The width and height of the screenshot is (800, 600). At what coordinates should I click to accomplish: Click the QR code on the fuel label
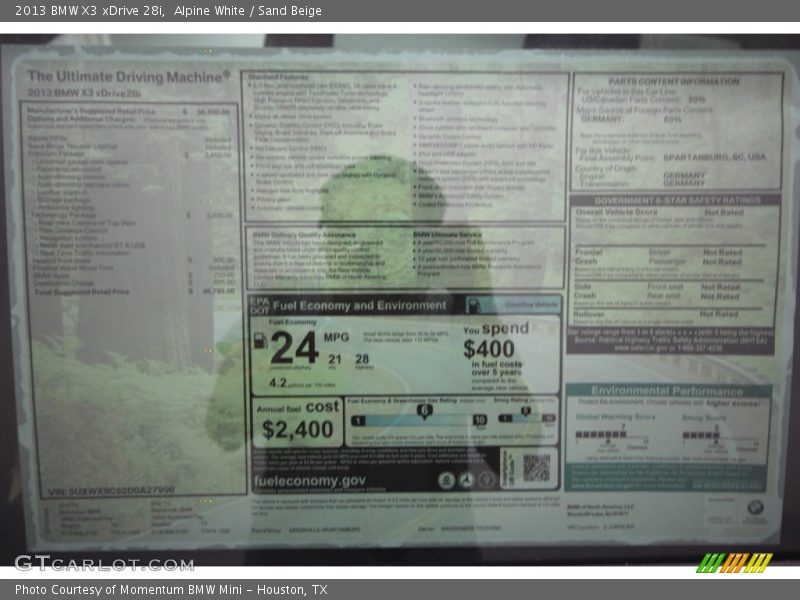click(x=537, y=468)
